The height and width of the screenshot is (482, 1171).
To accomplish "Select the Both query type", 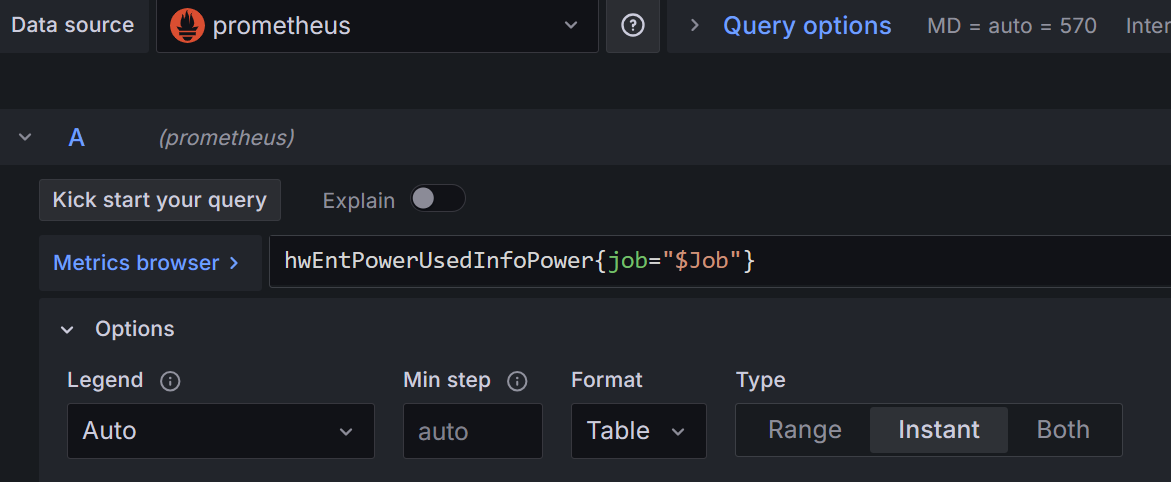I will (x=1063, y=430).
